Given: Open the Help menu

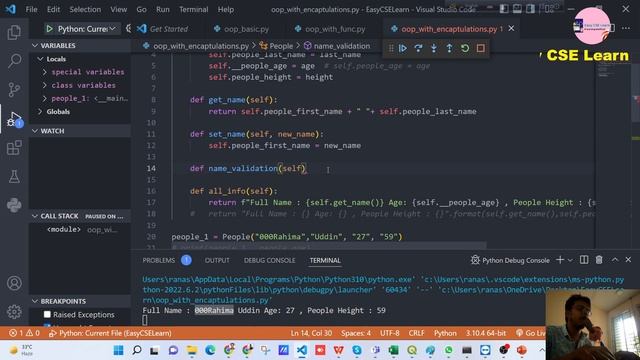Looking at the screenshot, I should tap(225, 9).
